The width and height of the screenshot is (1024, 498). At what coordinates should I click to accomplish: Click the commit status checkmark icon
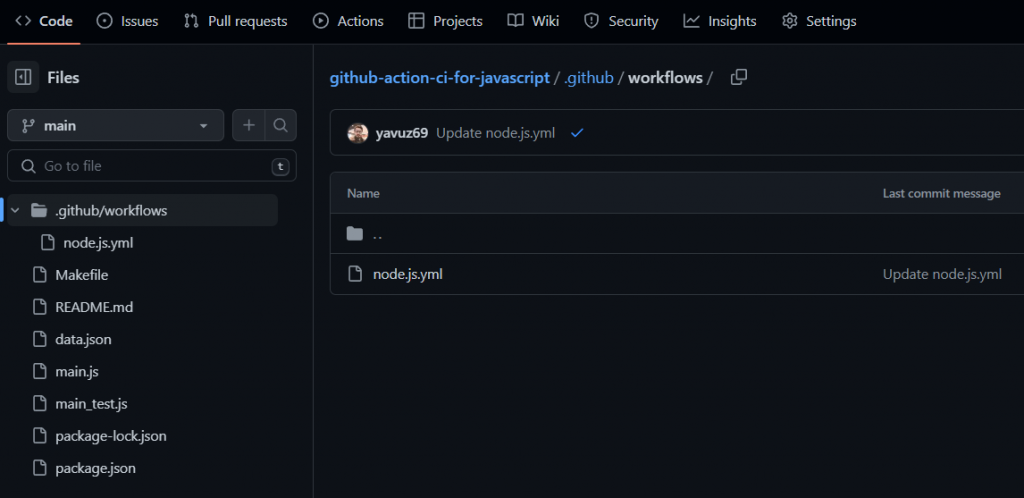click(577, 133)
